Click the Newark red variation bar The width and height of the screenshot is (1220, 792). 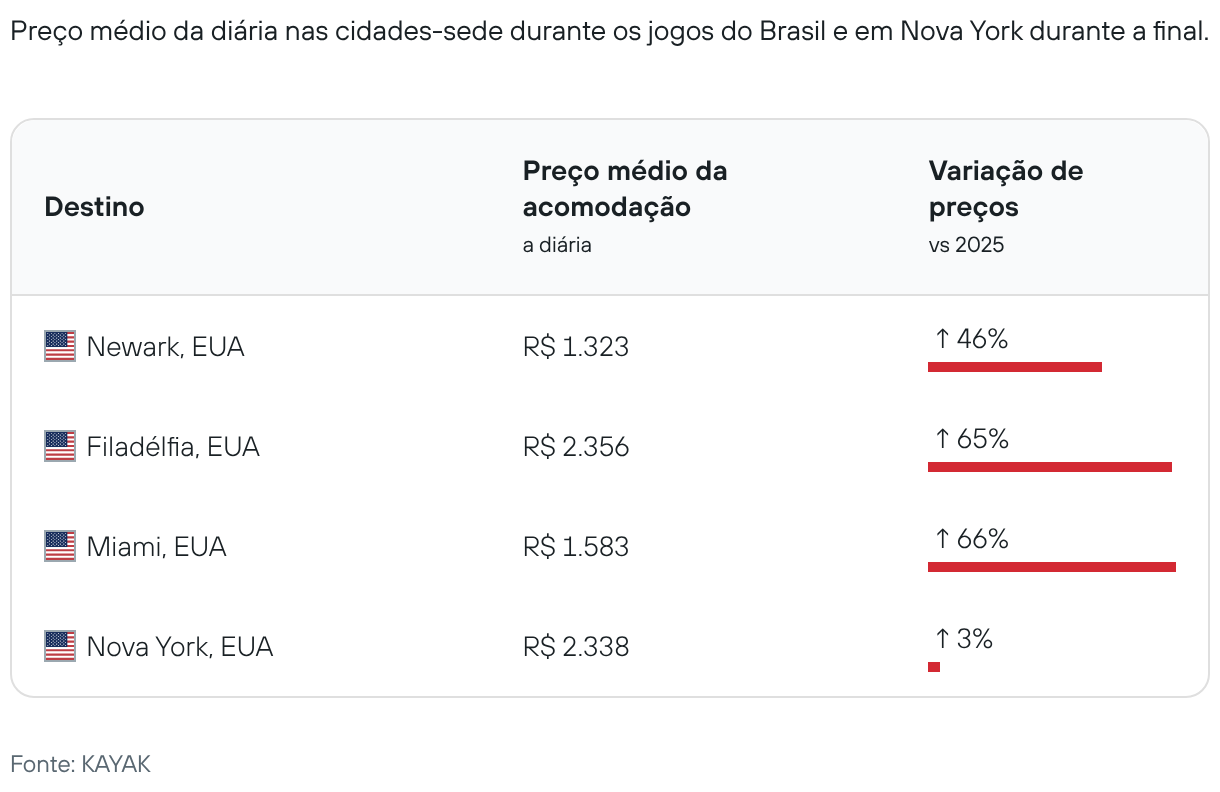point(1014,367)
